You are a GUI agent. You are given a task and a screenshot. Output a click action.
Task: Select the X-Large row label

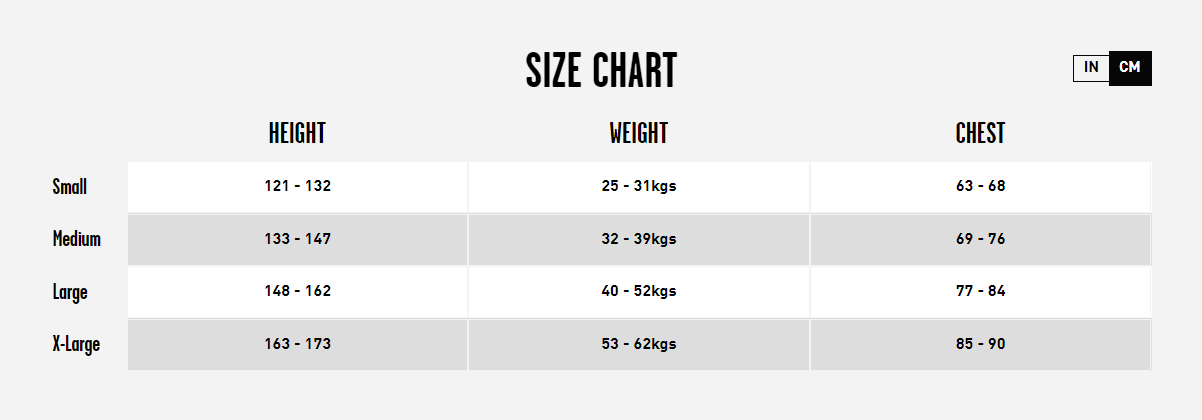[76, 345]
